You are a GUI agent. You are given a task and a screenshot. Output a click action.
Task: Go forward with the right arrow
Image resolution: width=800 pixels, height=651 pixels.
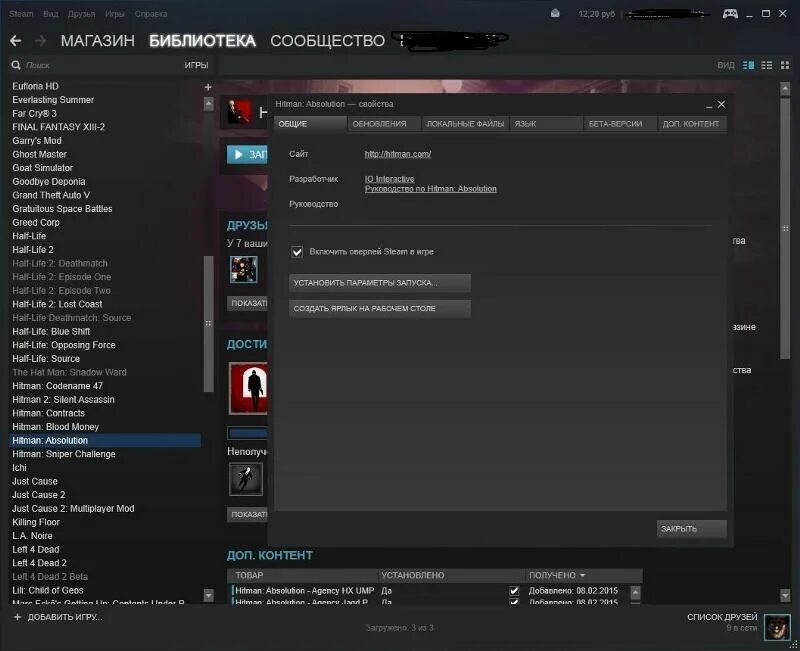pyautogui.click(x=40, y=40)
